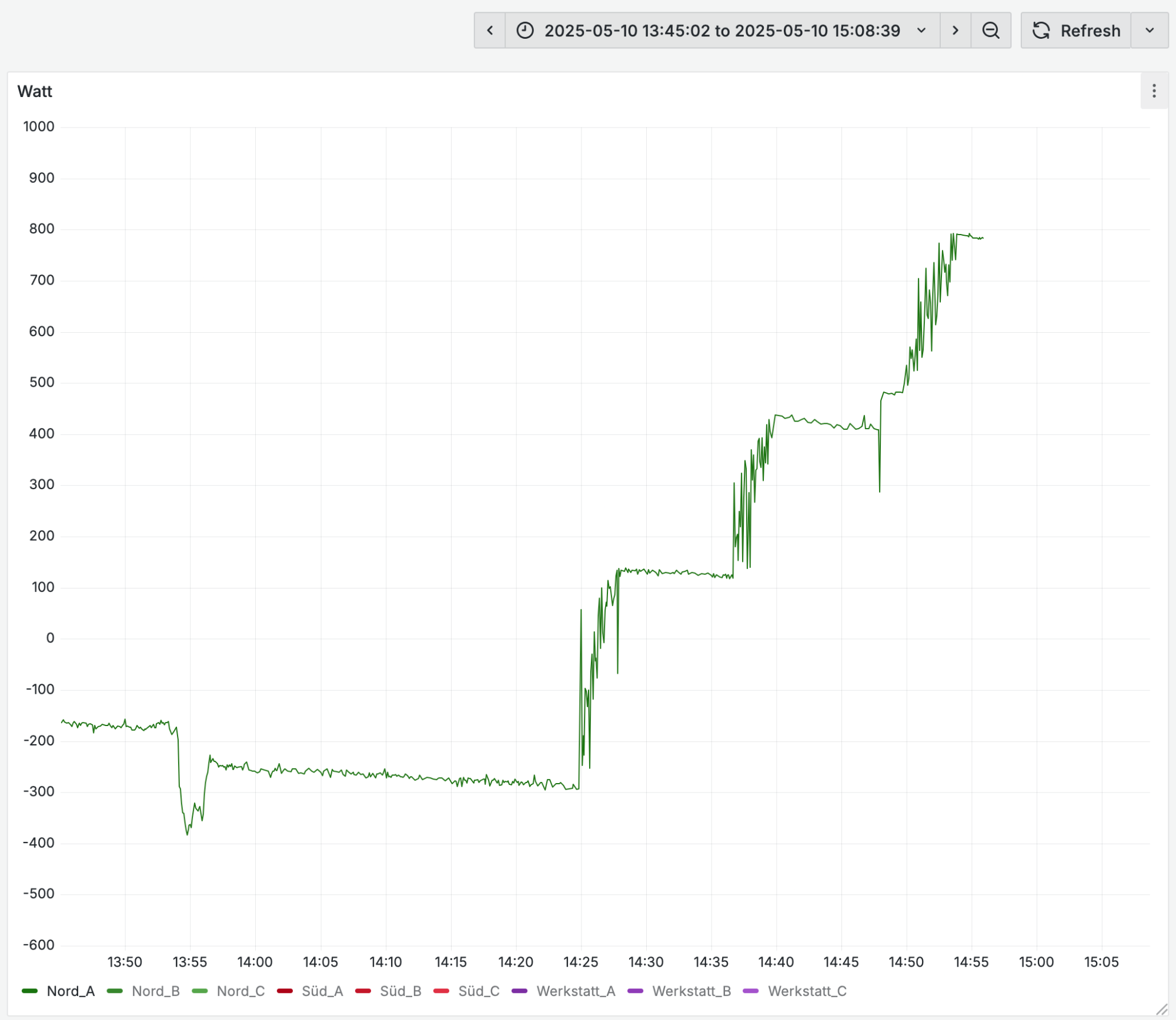
Task: Click the Refresh button label
Action: tap(1090, 31)
